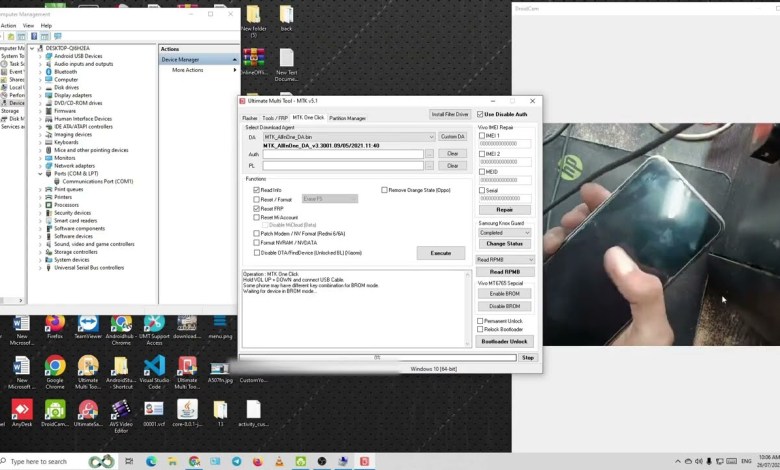This screenshot has height=470, width=780.
Task: Open the Androidhub Chrome desktop shortcut
Action: (121, 330)
